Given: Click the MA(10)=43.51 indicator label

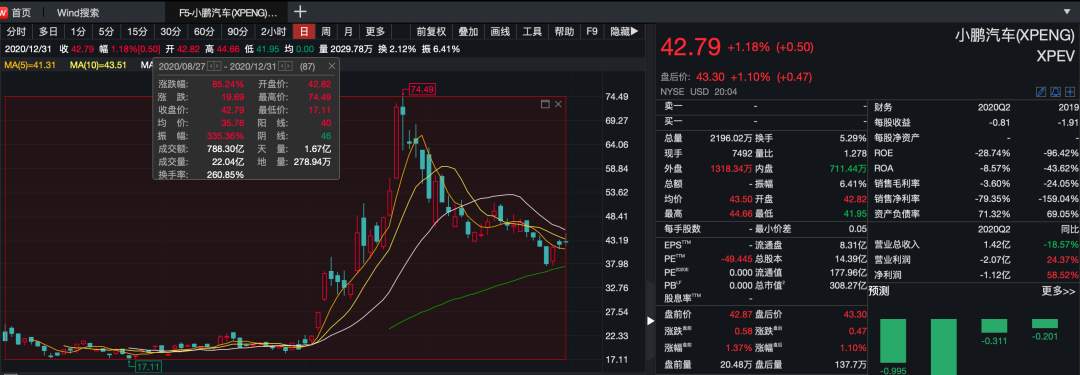Looking at the screenshot, I should pos(98,65).
